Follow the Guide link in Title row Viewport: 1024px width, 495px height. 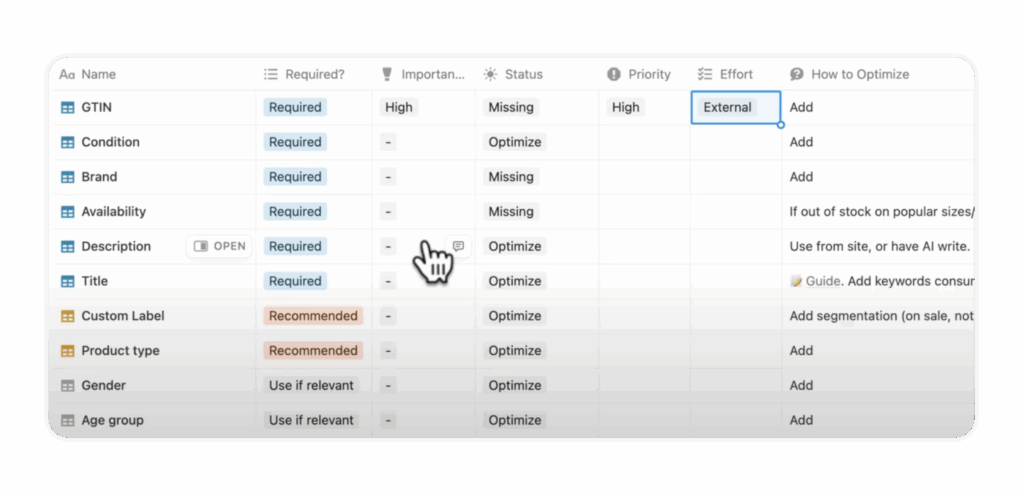coord(822,281)
